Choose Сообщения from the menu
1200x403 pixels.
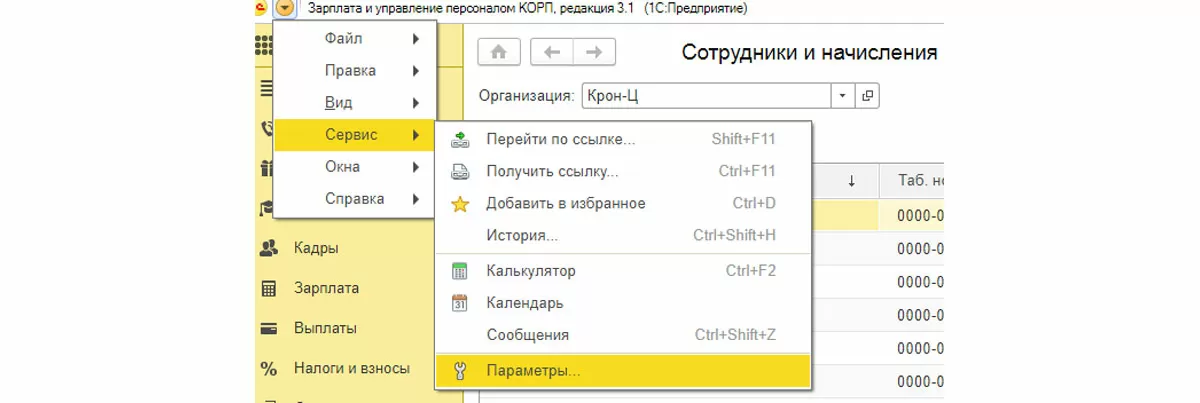pos(527,335)
